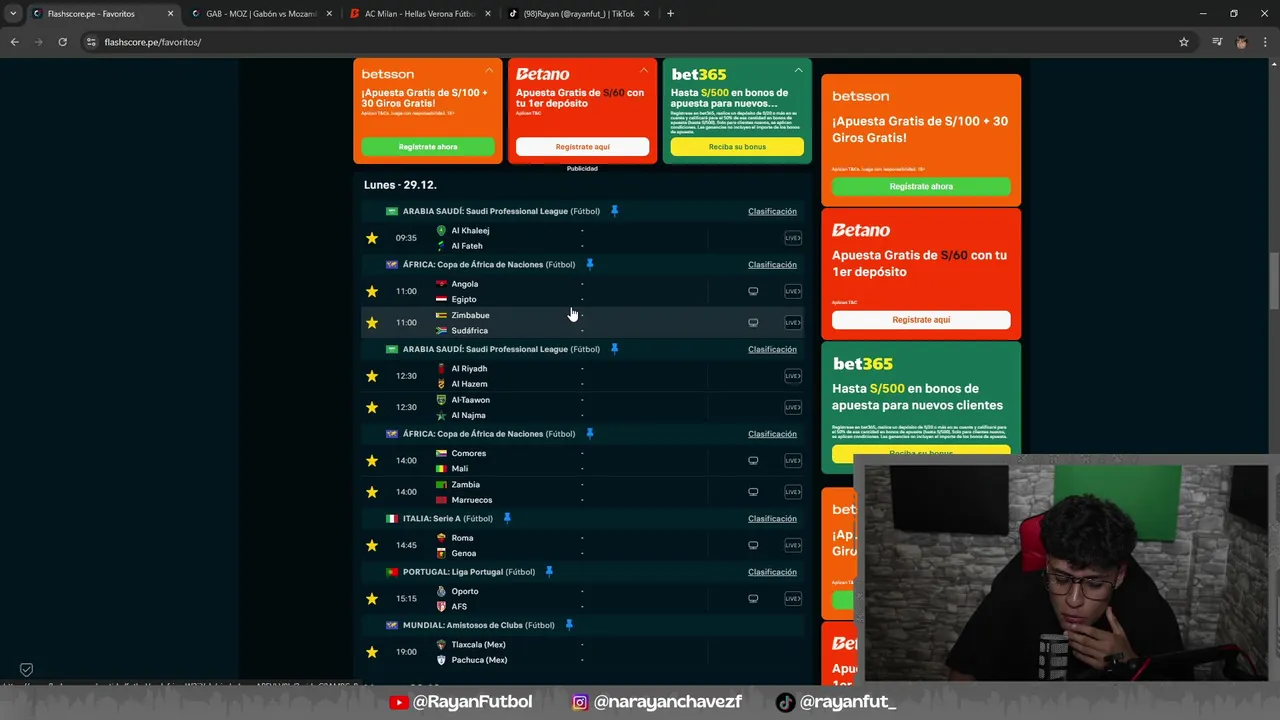Image resolution: width=1280 pixels, height=720 pixels.
Task: Open Serie A Clasificación link
Action: click(x=772, y=518)
